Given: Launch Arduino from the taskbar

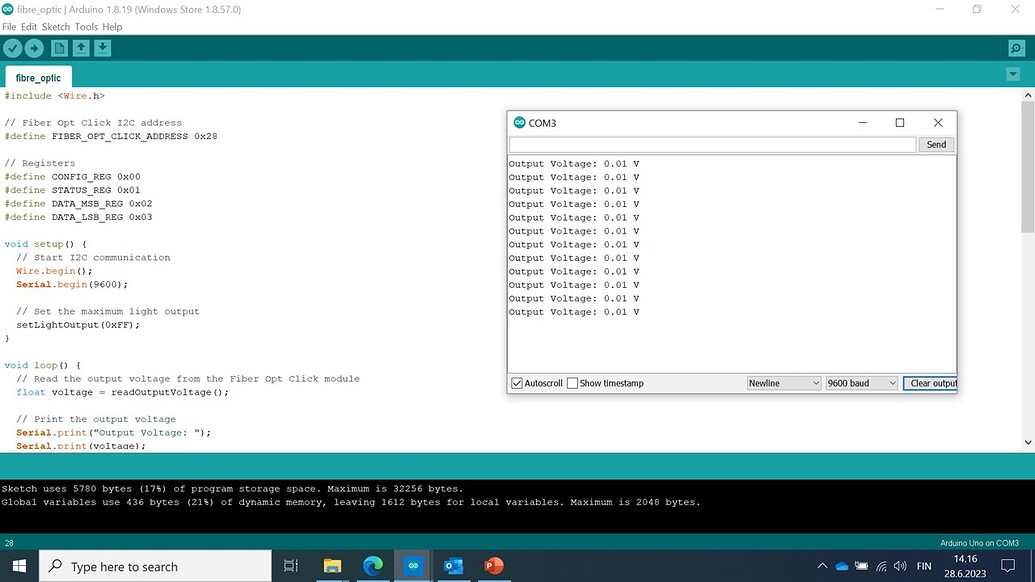Looking at the screenshot, I should click(x=412, y=565).
